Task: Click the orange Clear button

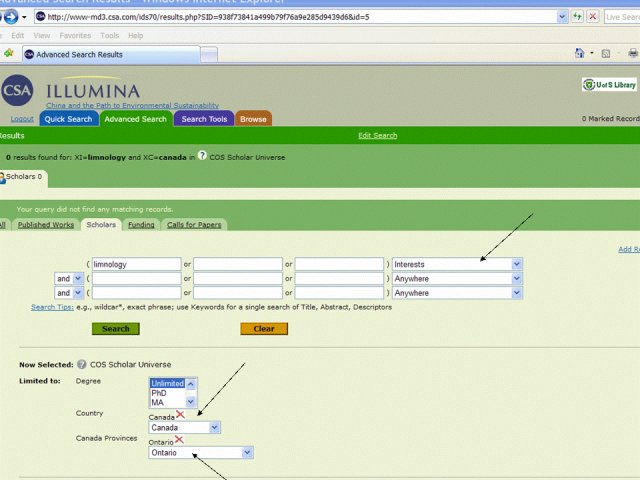Action: click(x=264, y=329)
